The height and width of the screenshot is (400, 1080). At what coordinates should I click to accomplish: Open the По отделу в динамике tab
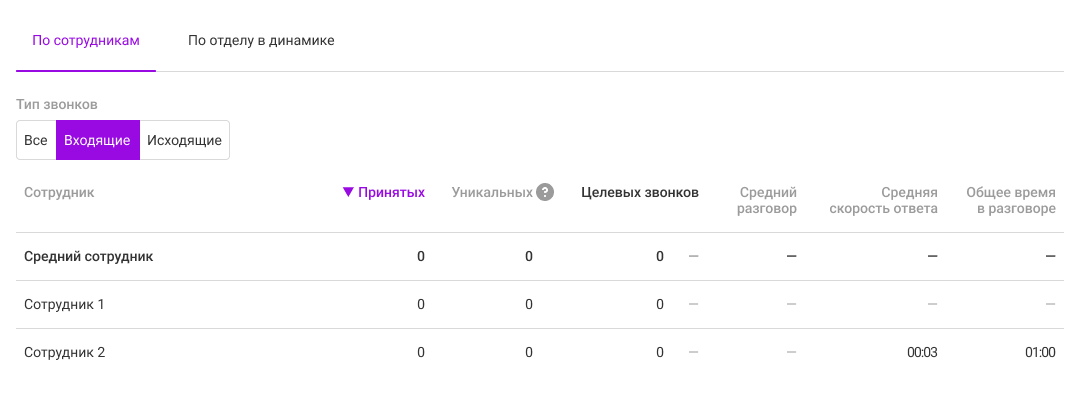click(x=261, y=41)
